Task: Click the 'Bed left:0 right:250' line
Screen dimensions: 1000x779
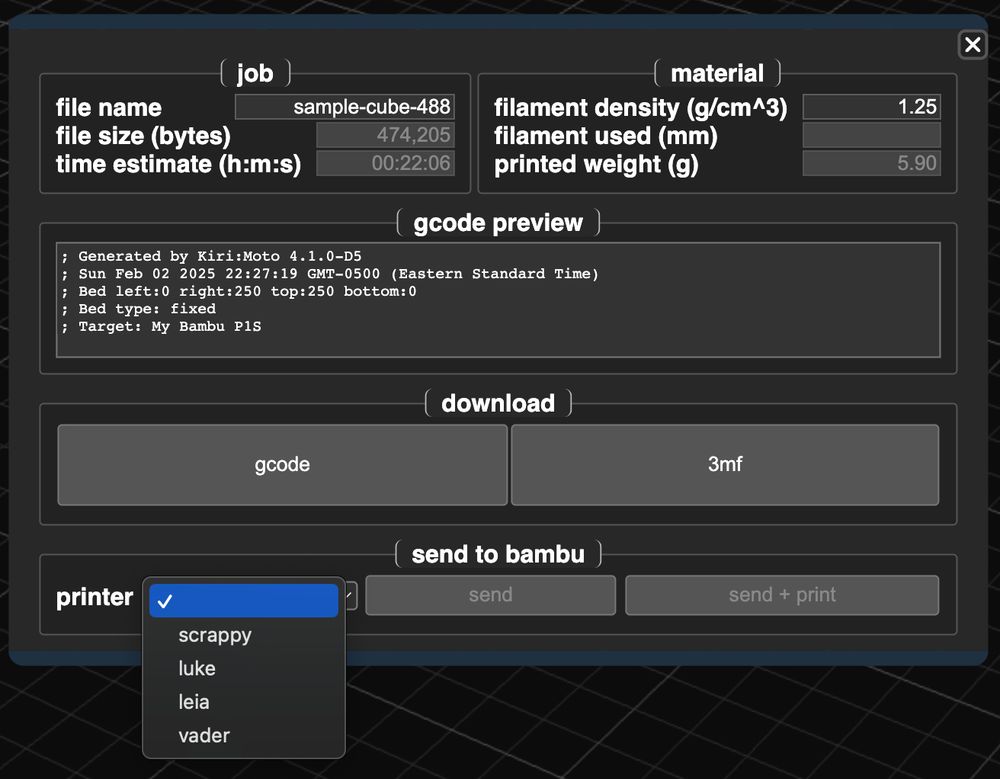Action: 239,292
